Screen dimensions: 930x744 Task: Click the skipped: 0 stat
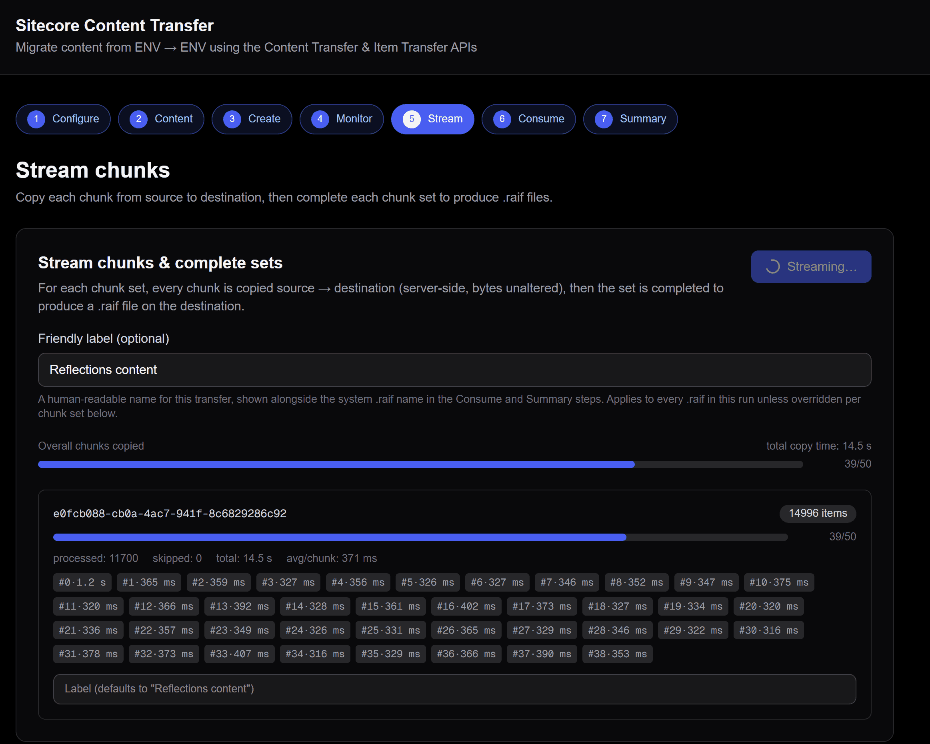(177, 558)
